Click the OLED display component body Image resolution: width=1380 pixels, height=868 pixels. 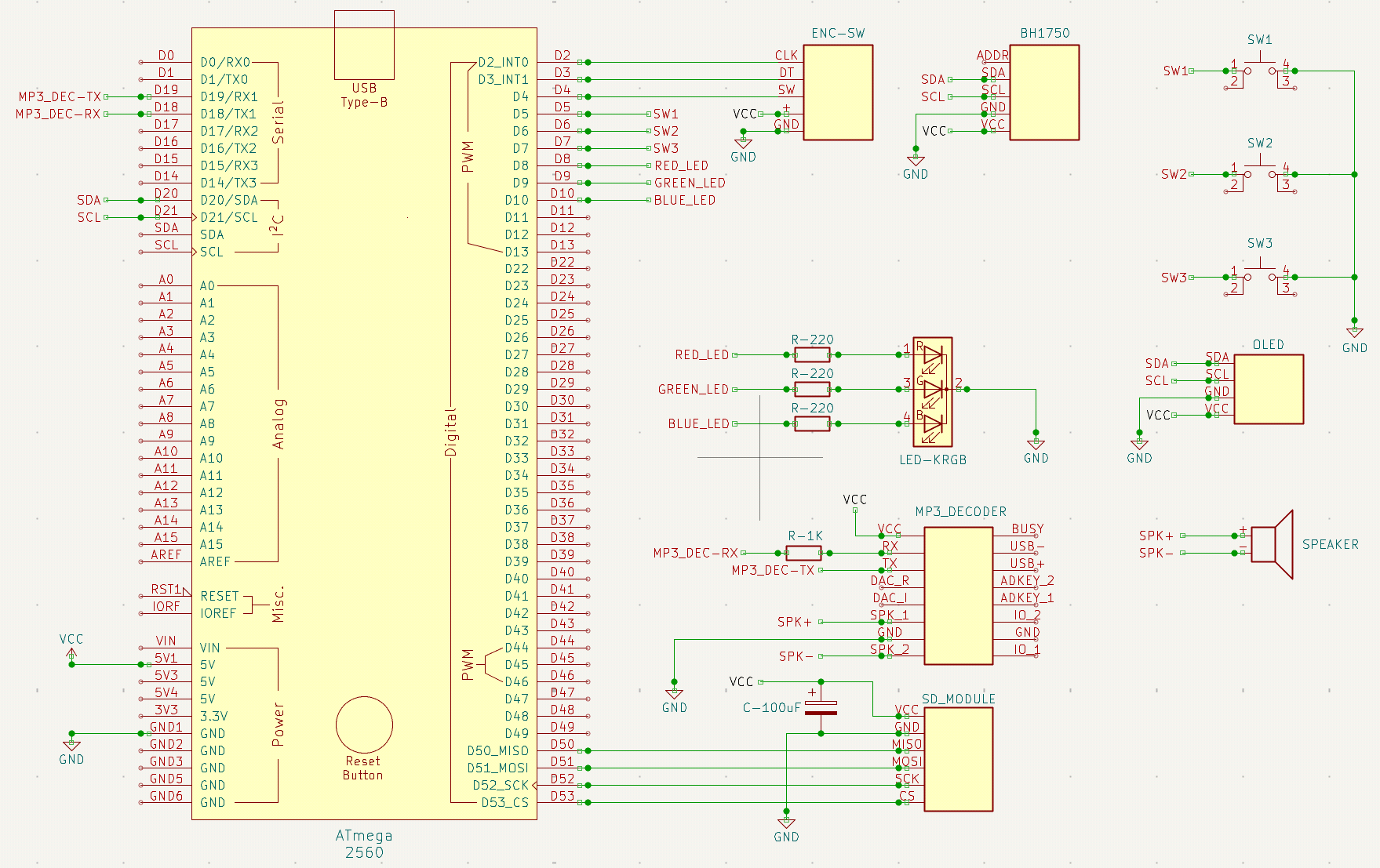click(1269, 390)
